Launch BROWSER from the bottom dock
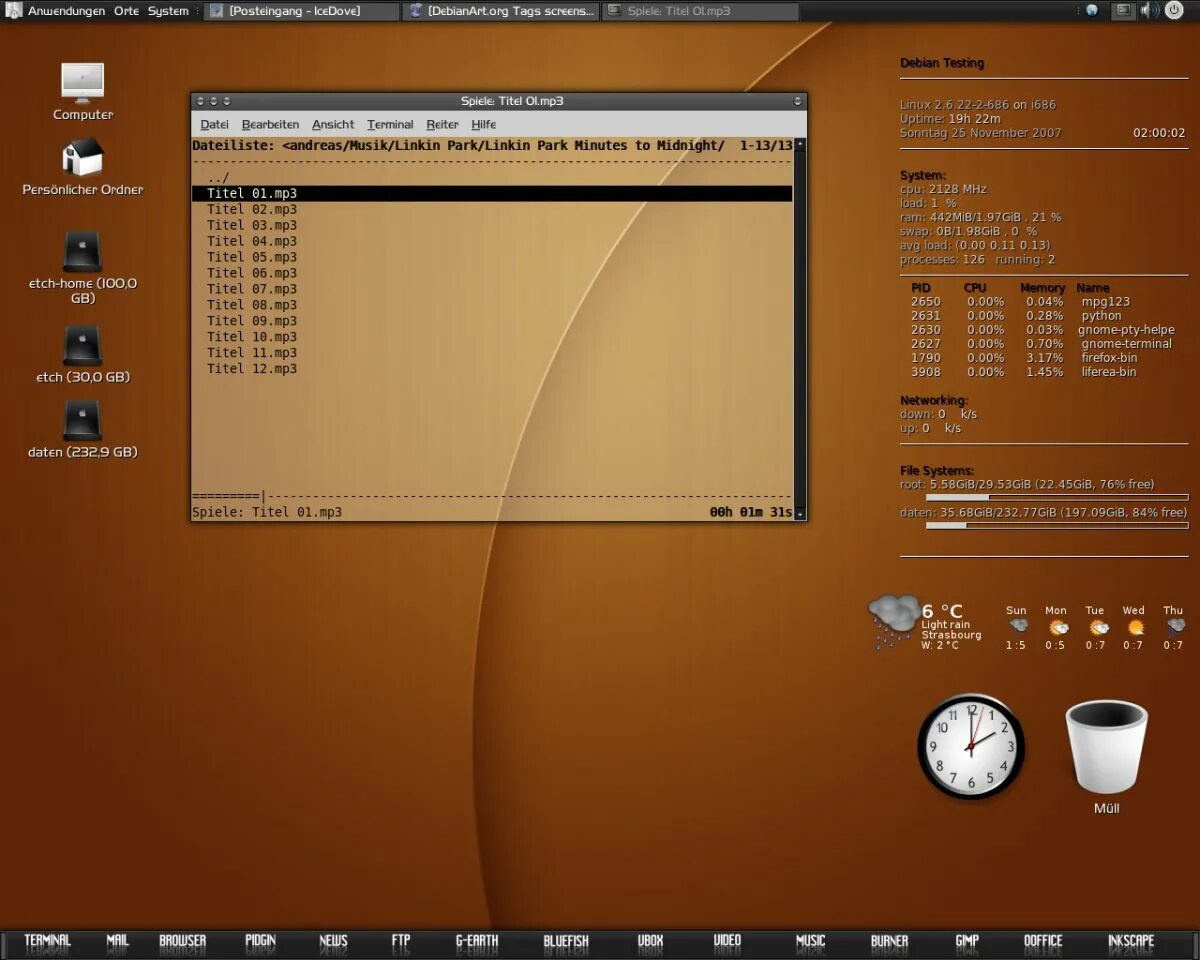The height and width of the screenshot is (960, 1200). click(x=182, y=941)
